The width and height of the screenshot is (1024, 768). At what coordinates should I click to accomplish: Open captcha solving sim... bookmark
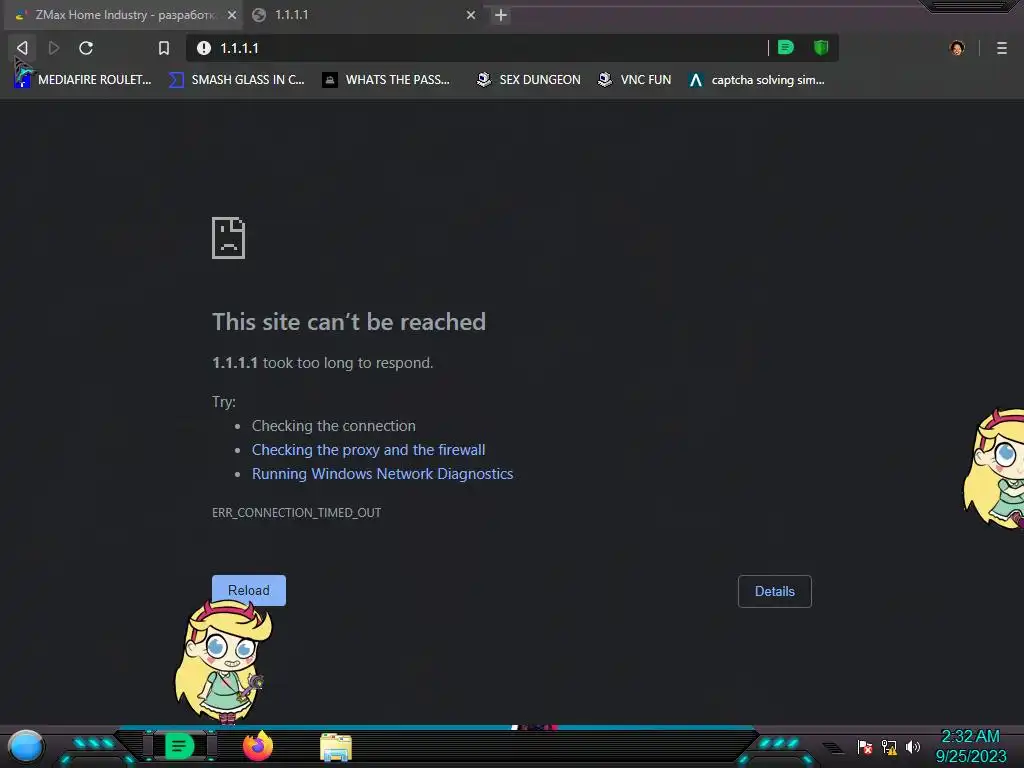(757, 80)
